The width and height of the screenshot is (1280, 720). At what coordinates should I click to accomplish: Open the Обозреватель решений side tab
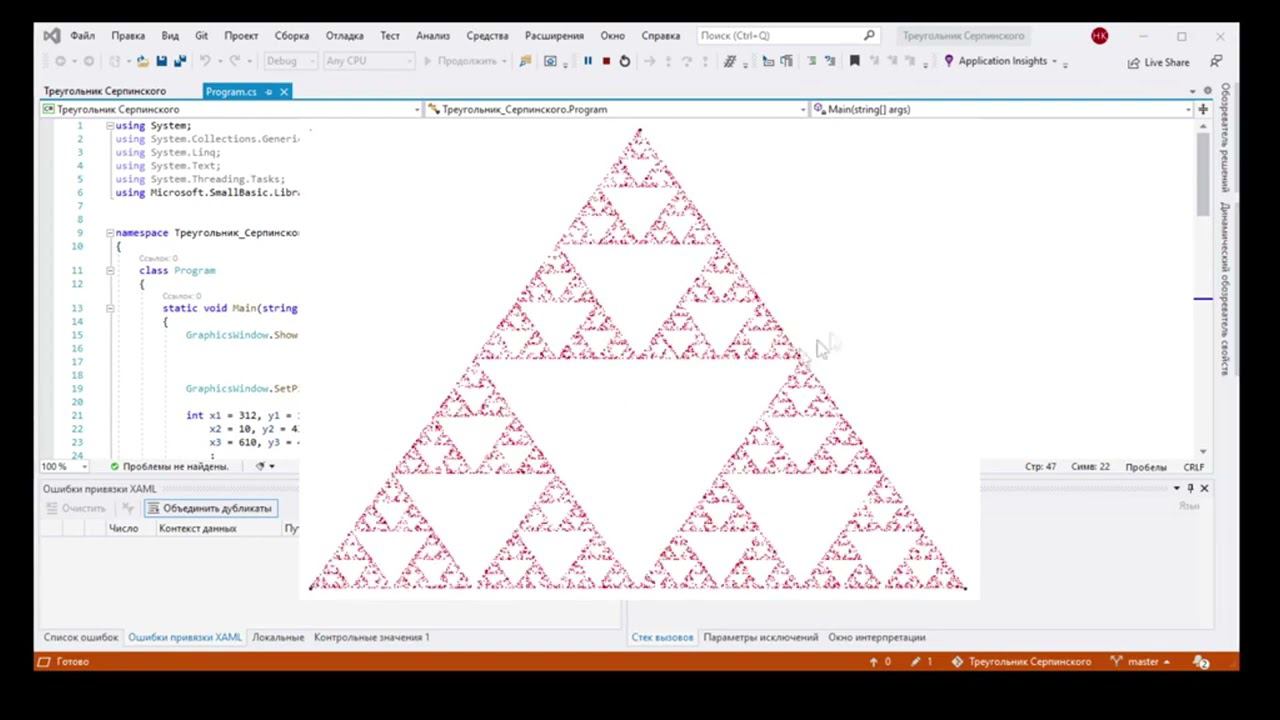[1225, 138]
